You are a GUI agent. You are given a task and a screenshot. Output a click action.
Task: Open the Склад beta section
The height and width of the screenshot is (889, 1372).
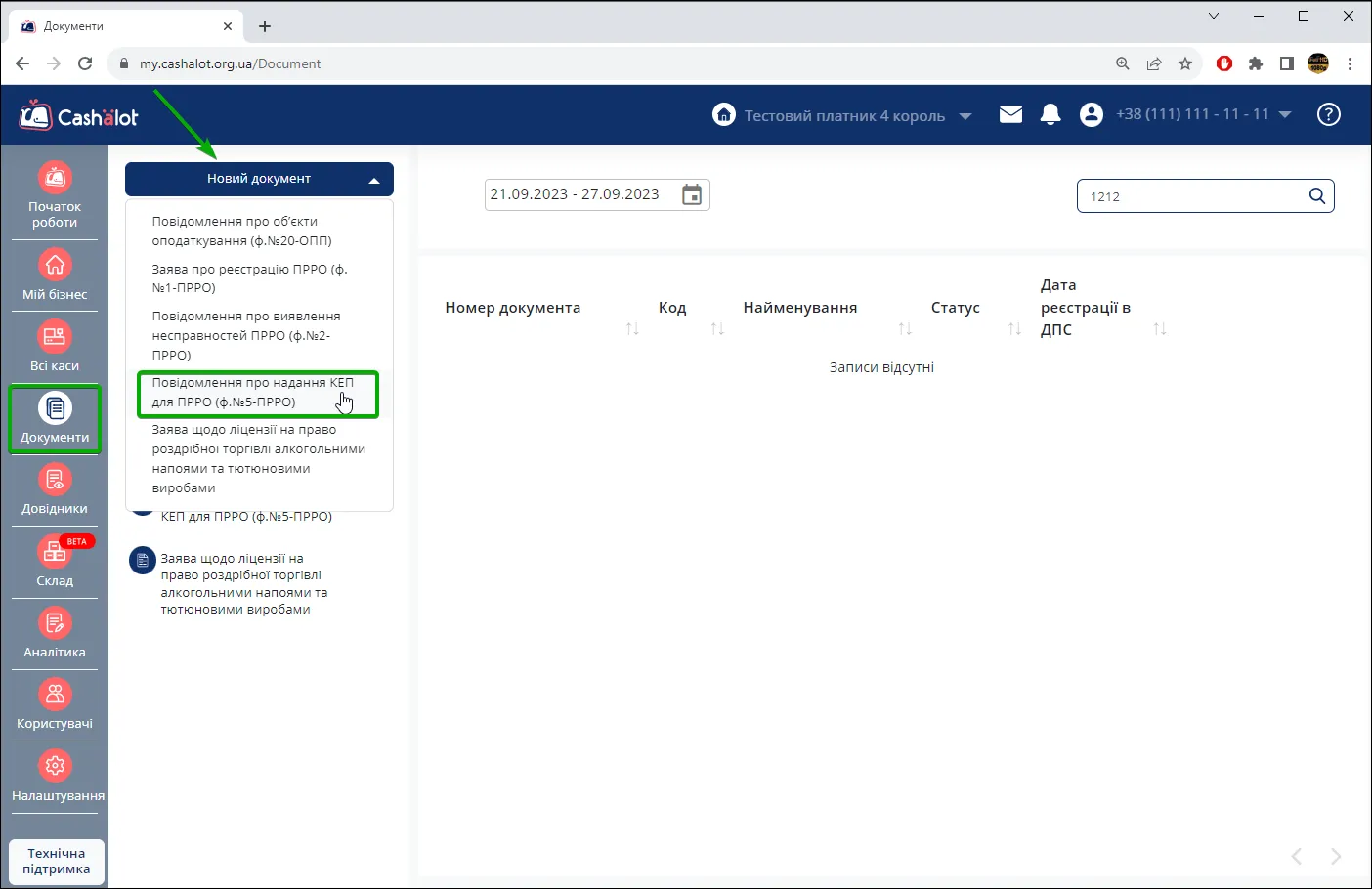point(55,562)
